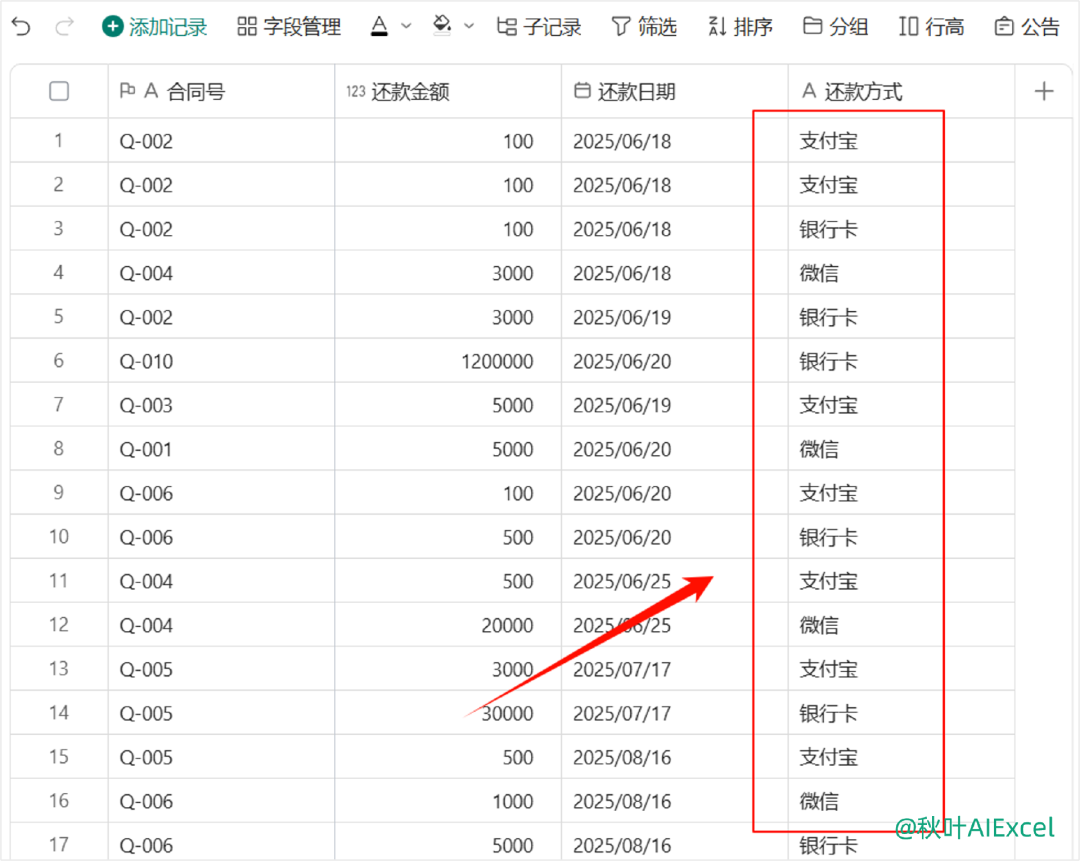Click the 合同号 column header
This screenshot has height=861, width=1080.
(221, 91)
